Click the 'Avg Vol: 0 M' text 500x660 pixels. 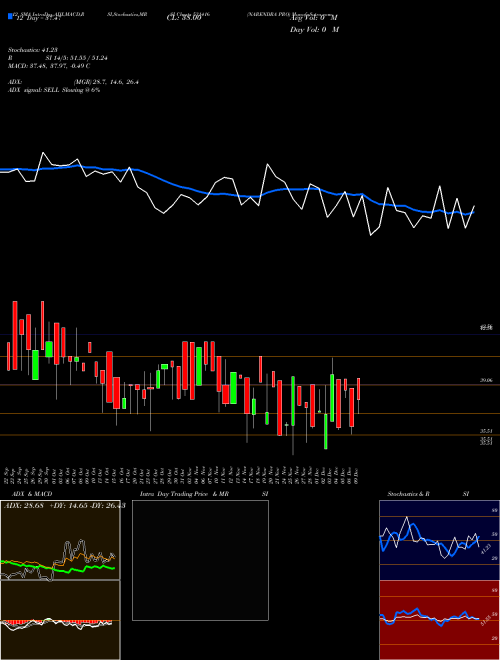314,18
